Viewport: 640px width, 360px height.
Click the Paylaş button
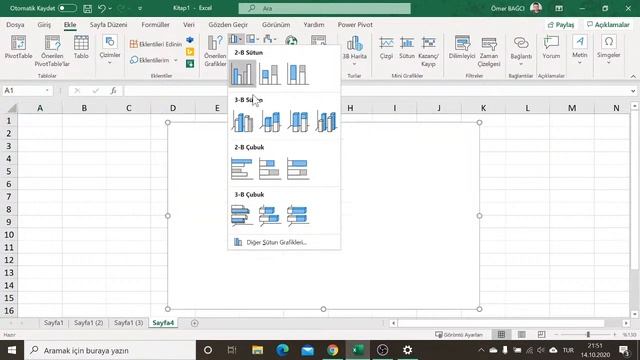coord(561,25)
